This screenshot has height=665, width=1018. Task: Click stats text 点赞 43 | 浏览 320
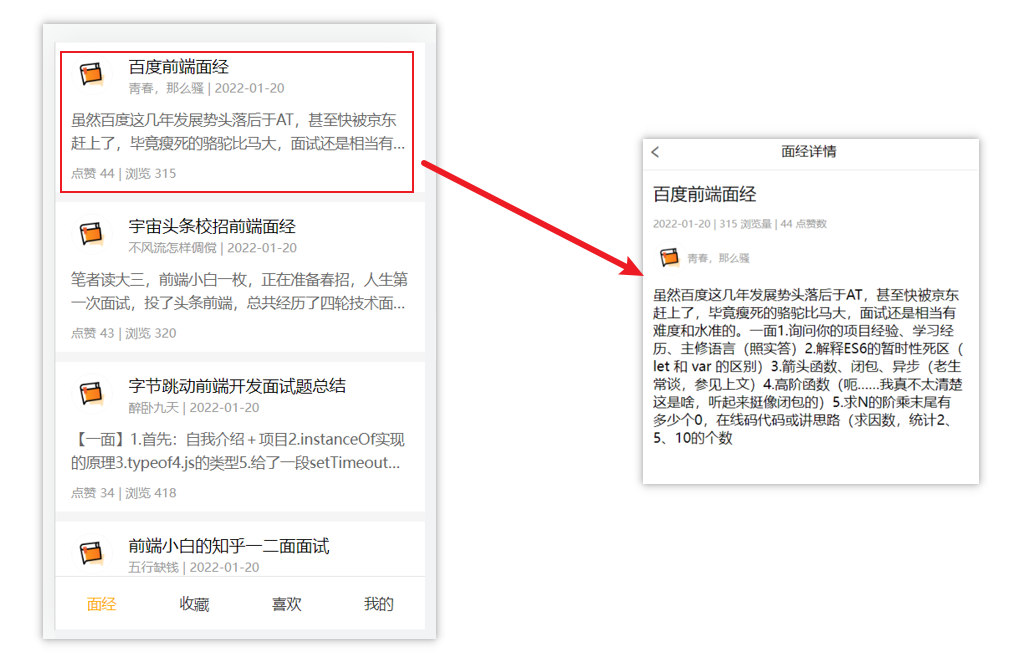[123, 333]
